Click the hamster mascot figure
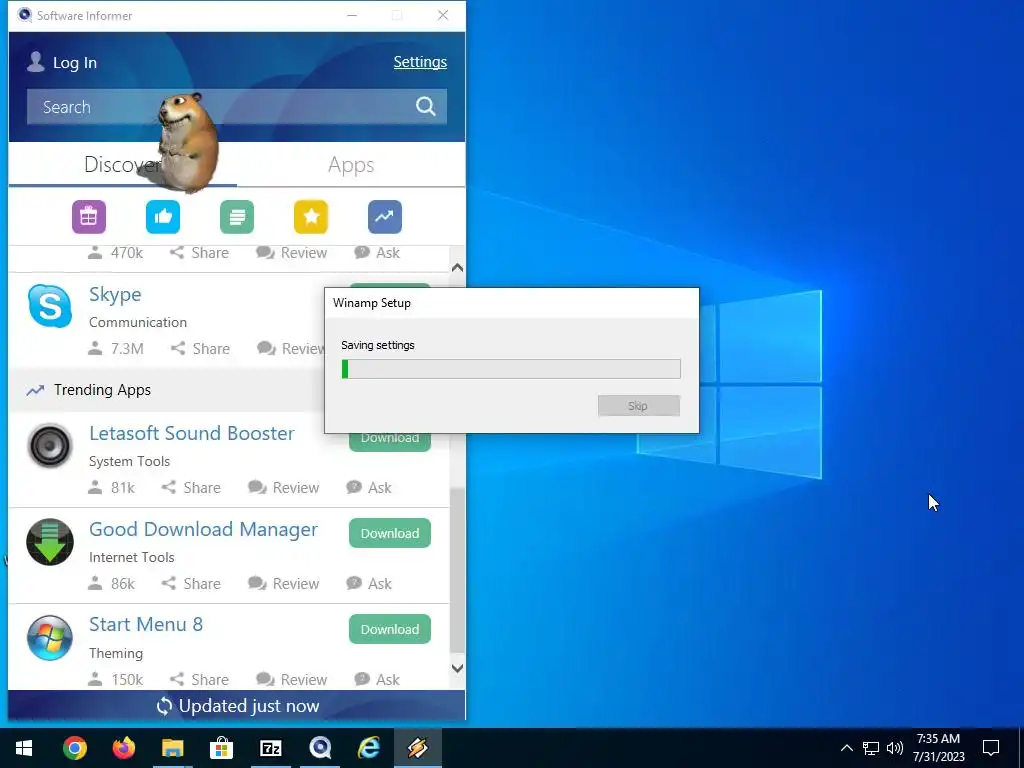Viewport: 1024px width, 768px height. coord(187,142)
